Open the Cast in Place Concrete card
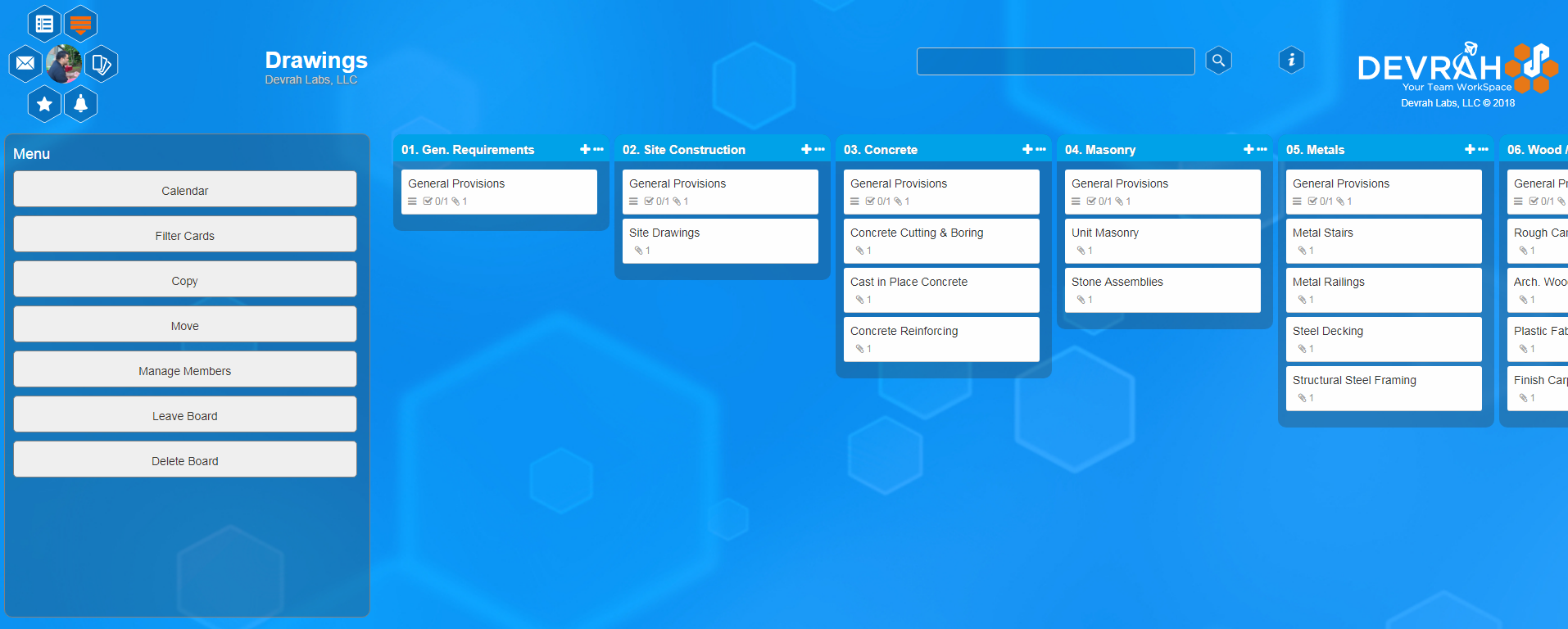 tap(941, 290)
